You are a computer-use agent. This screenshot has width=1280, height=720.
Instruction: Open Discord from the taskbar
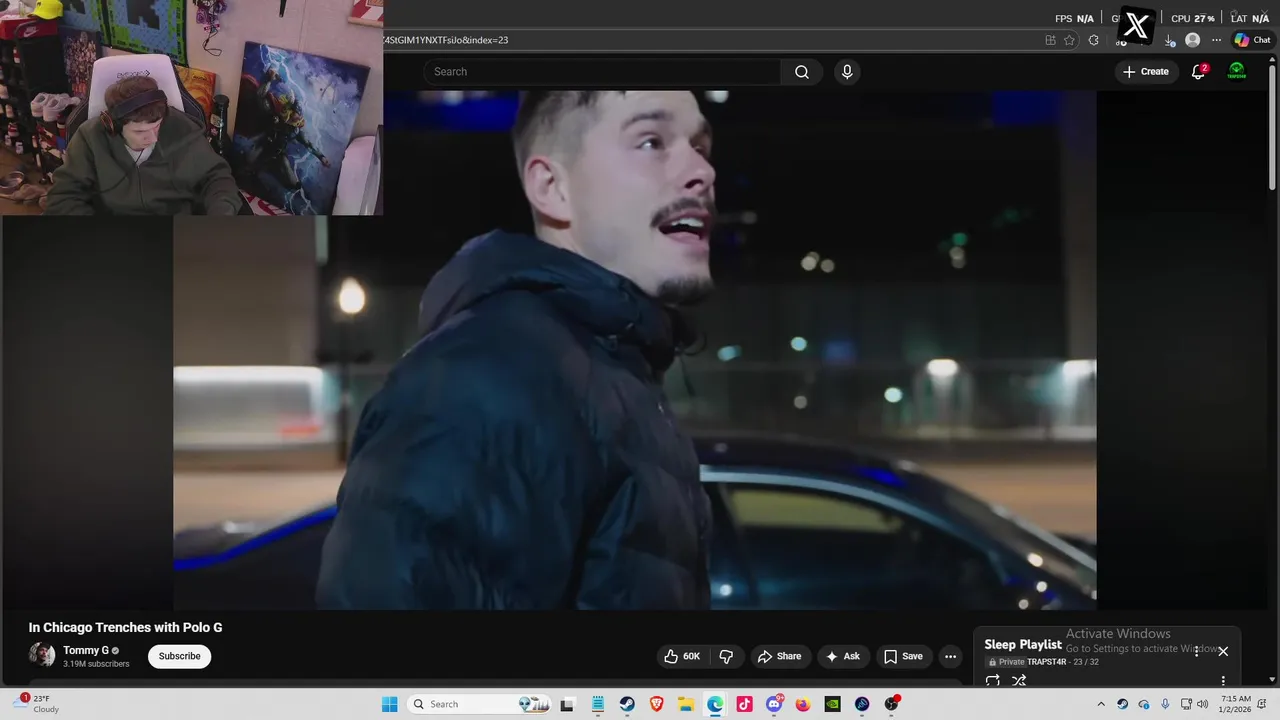(774, 704)
